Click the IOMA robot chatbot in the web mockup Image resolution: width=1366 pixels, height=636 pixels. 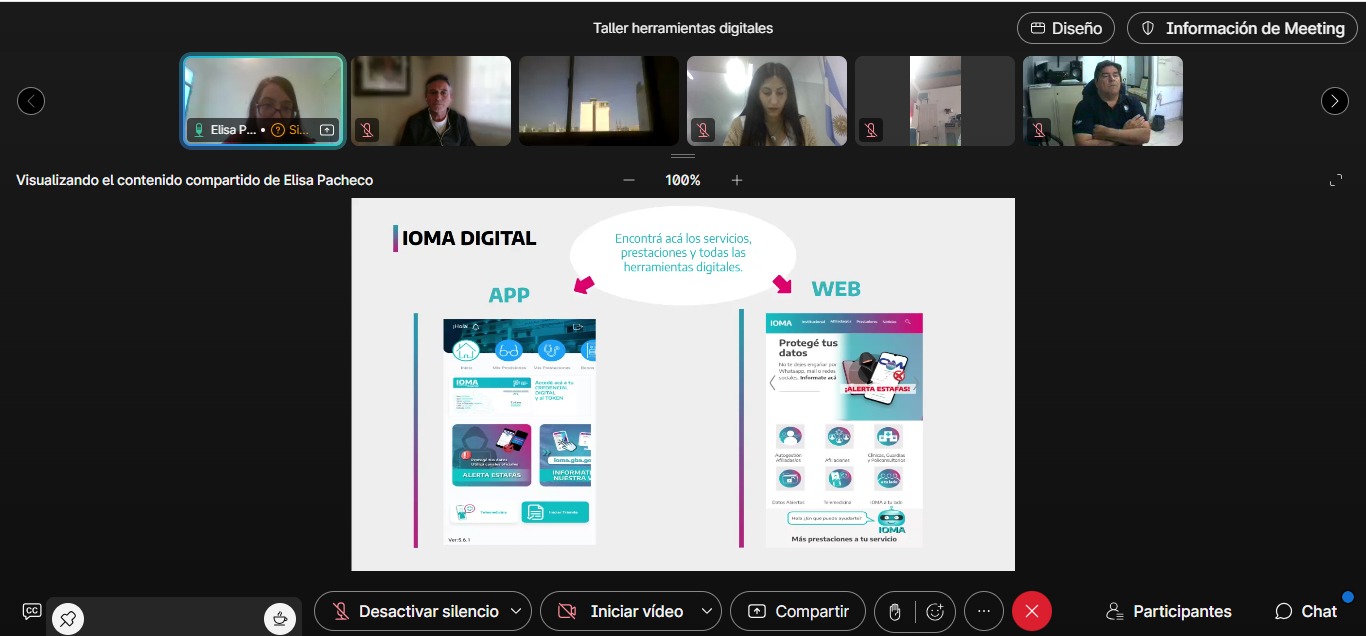[x=891, y=520]
